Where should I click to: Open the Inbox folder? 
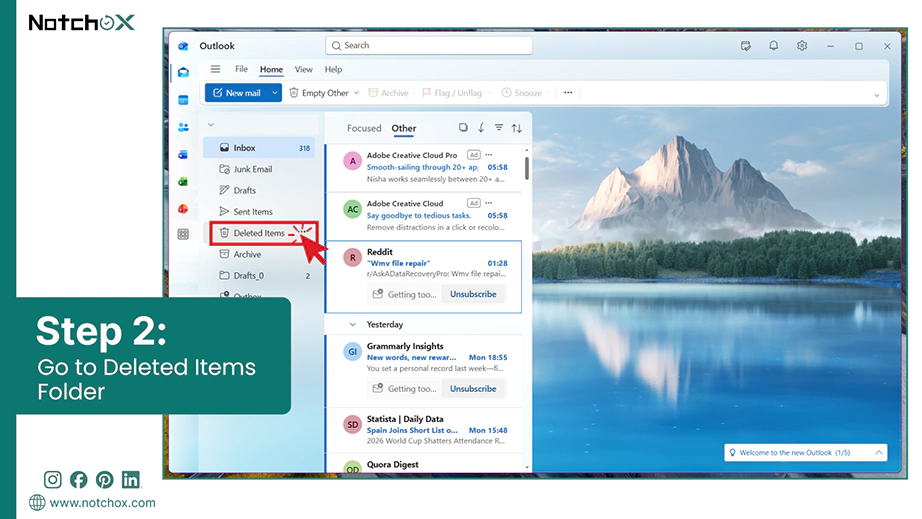[x=259, y=148]
